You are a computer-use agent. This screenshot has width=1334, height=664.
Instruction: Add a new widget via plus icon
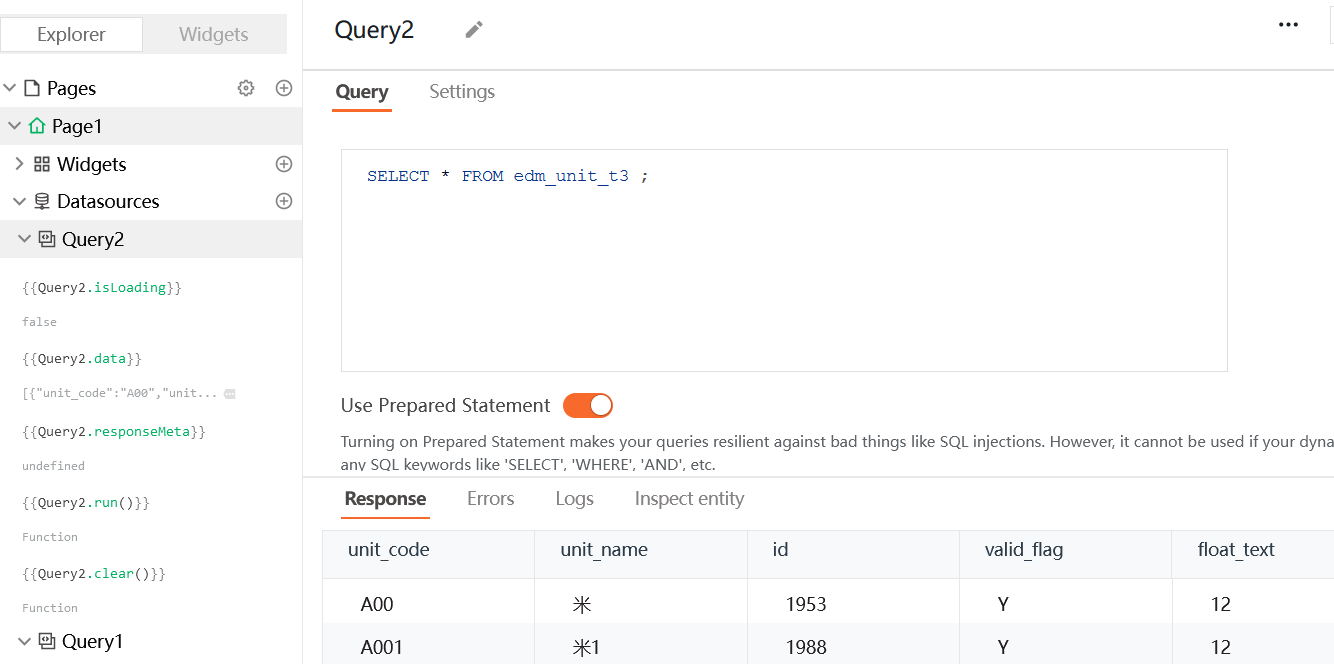(x=284, y=164)
